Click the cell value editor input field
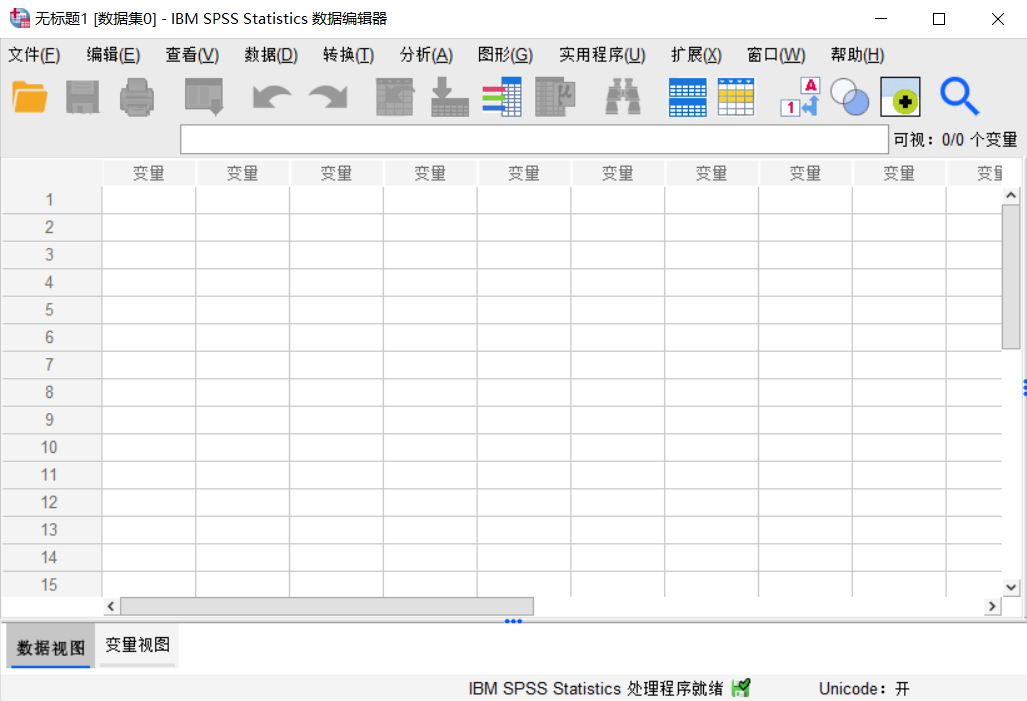Screen dimensions: 1027x701 pos(534,140)
